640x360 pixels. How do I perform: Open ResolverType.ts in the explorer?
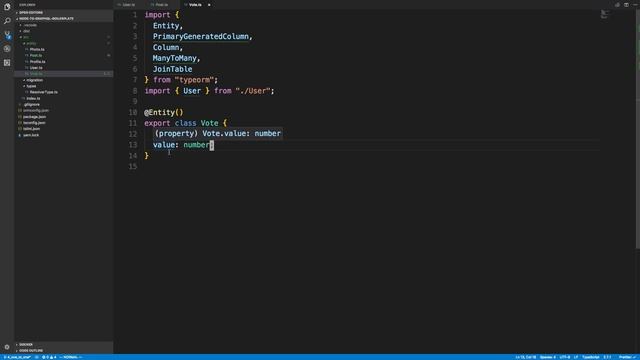click(43, 92)
